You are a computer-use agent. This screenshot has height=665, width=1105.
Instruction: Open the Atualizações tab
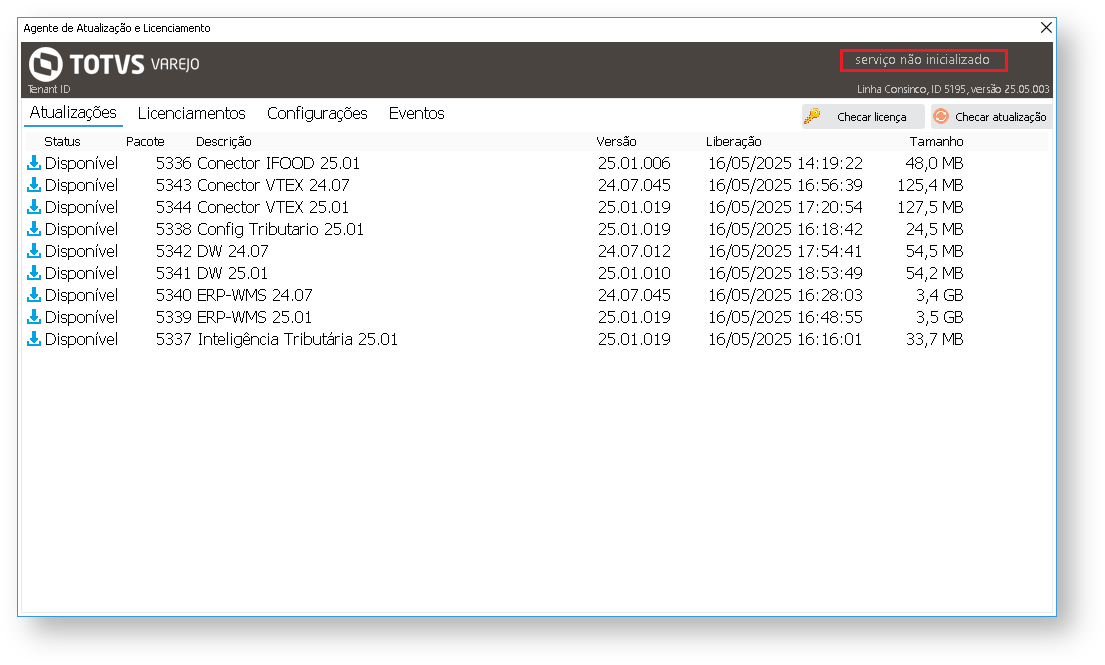pos(73,113)
